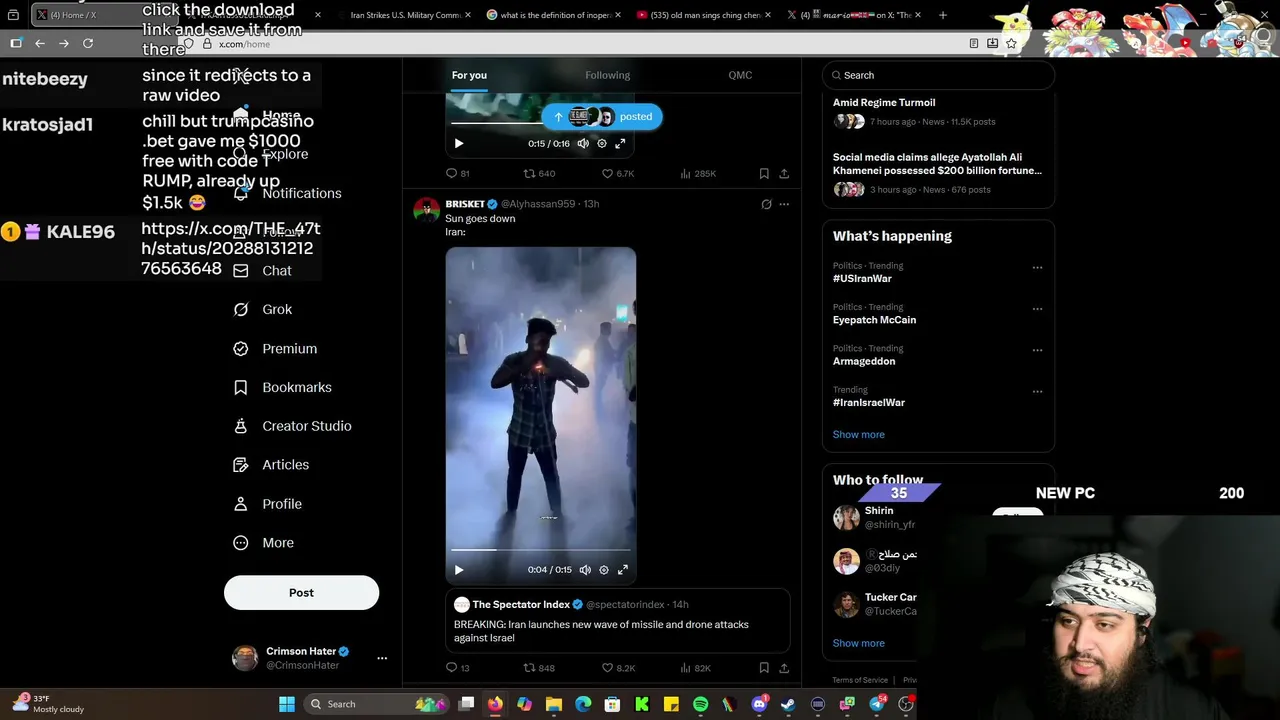Open the 'old man sings' YouTube tab
Screen dimensions: 1280x720
point(703,15)
